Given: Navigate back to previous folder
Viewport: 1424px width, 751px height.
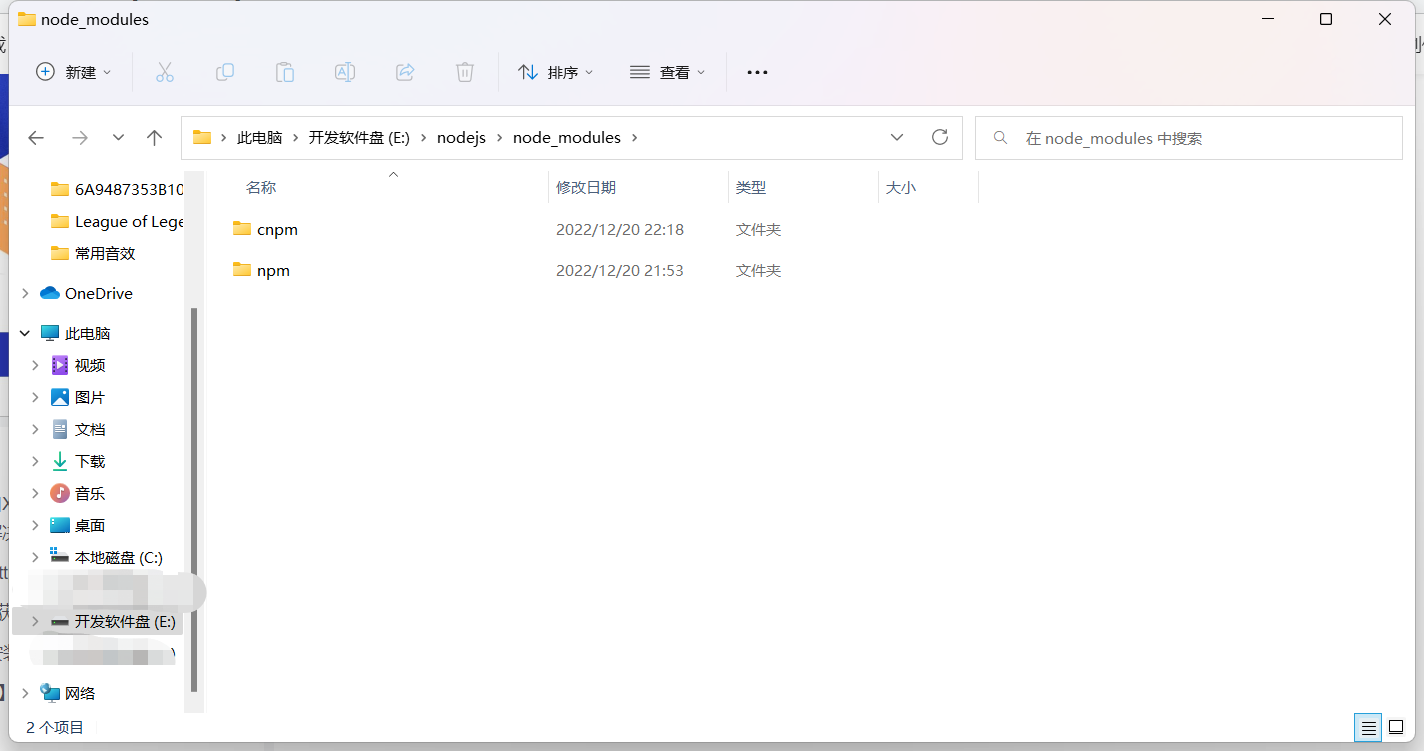Looking at the screenshot, I should pos(36,138).
